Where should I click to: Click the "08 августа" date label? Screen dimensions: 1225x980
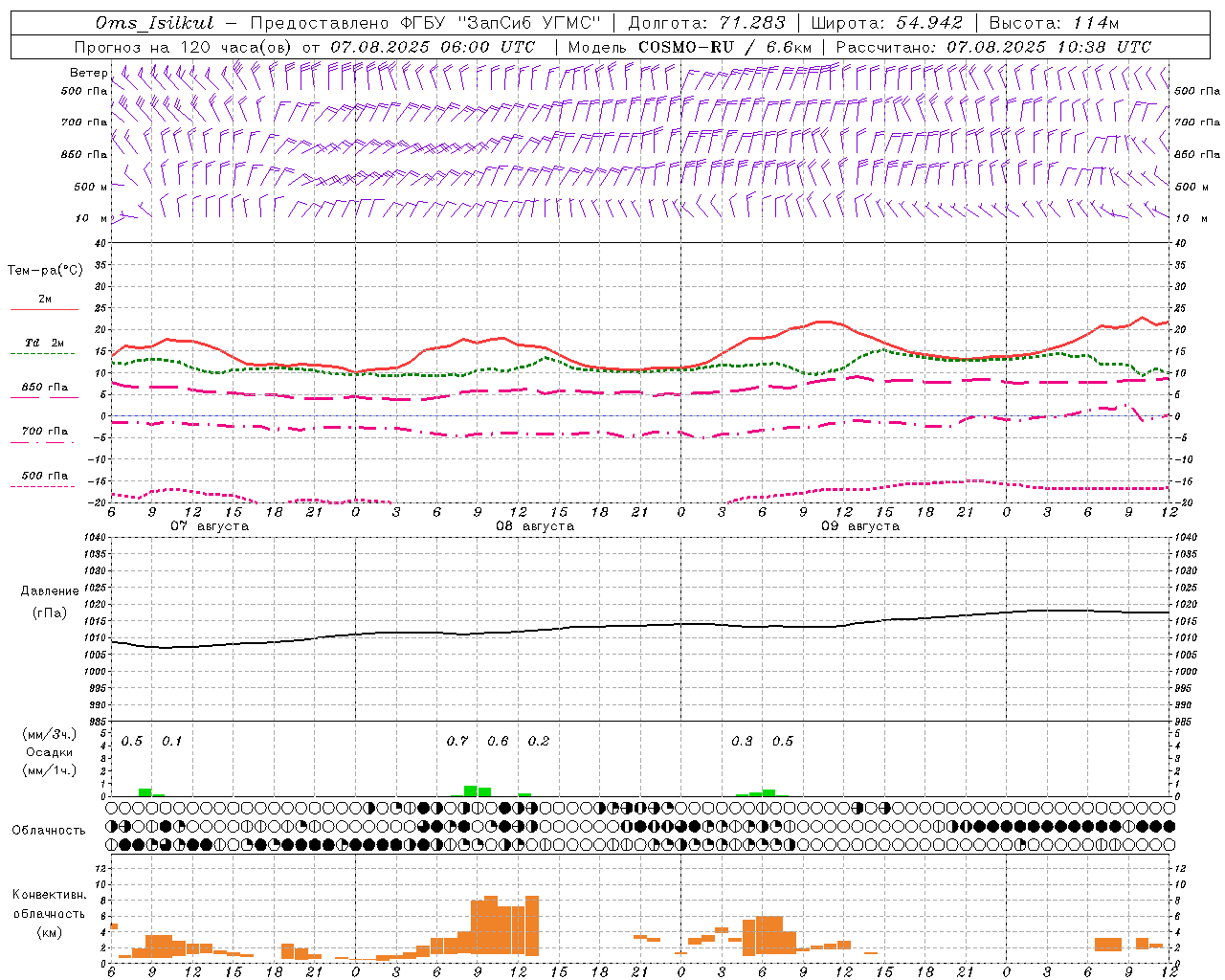(535, 526)
